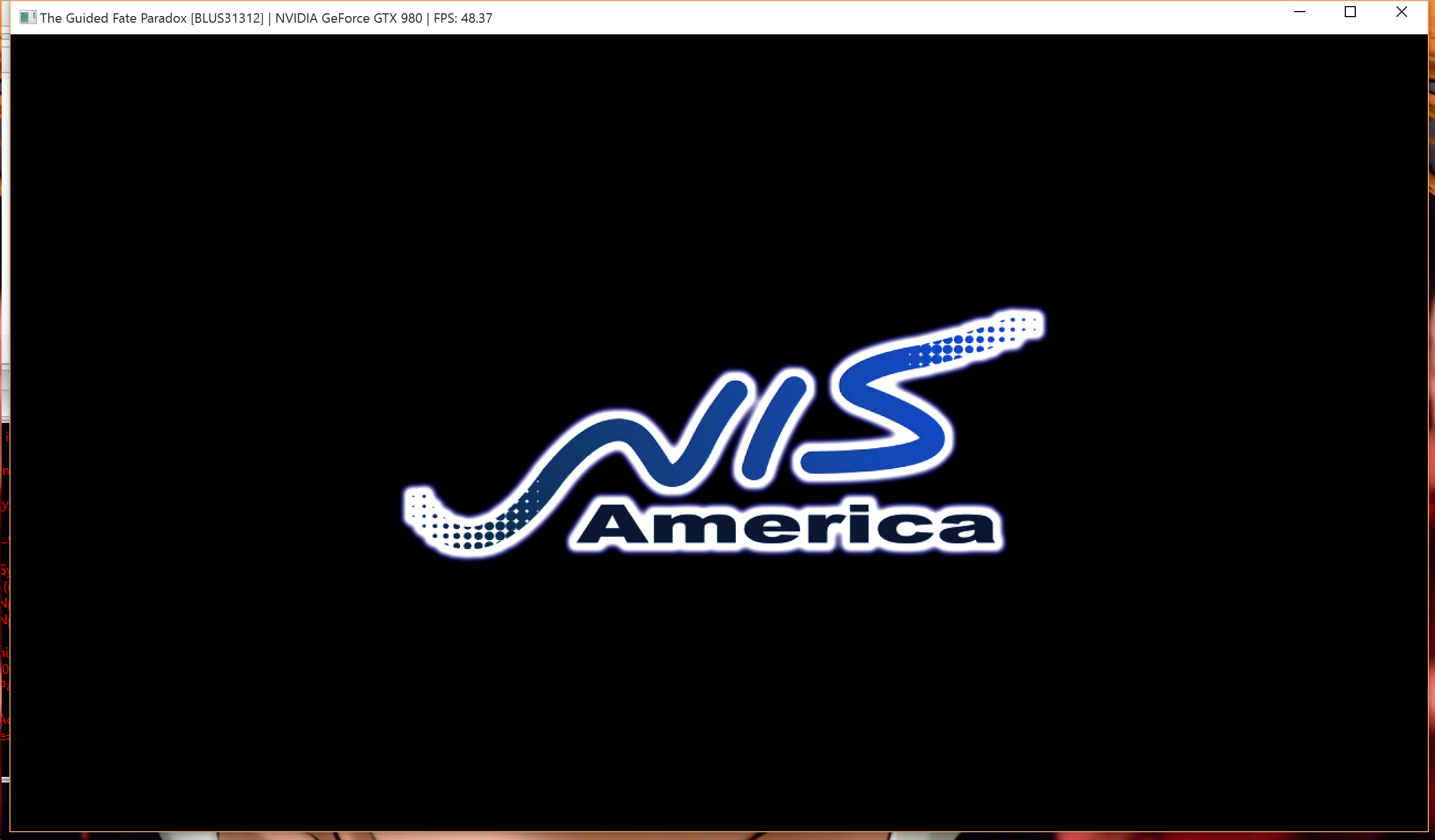1435x840 pixels.
Task: Minimize the Guided Fate Paradox game window
Action: [x=1299, y=12]
